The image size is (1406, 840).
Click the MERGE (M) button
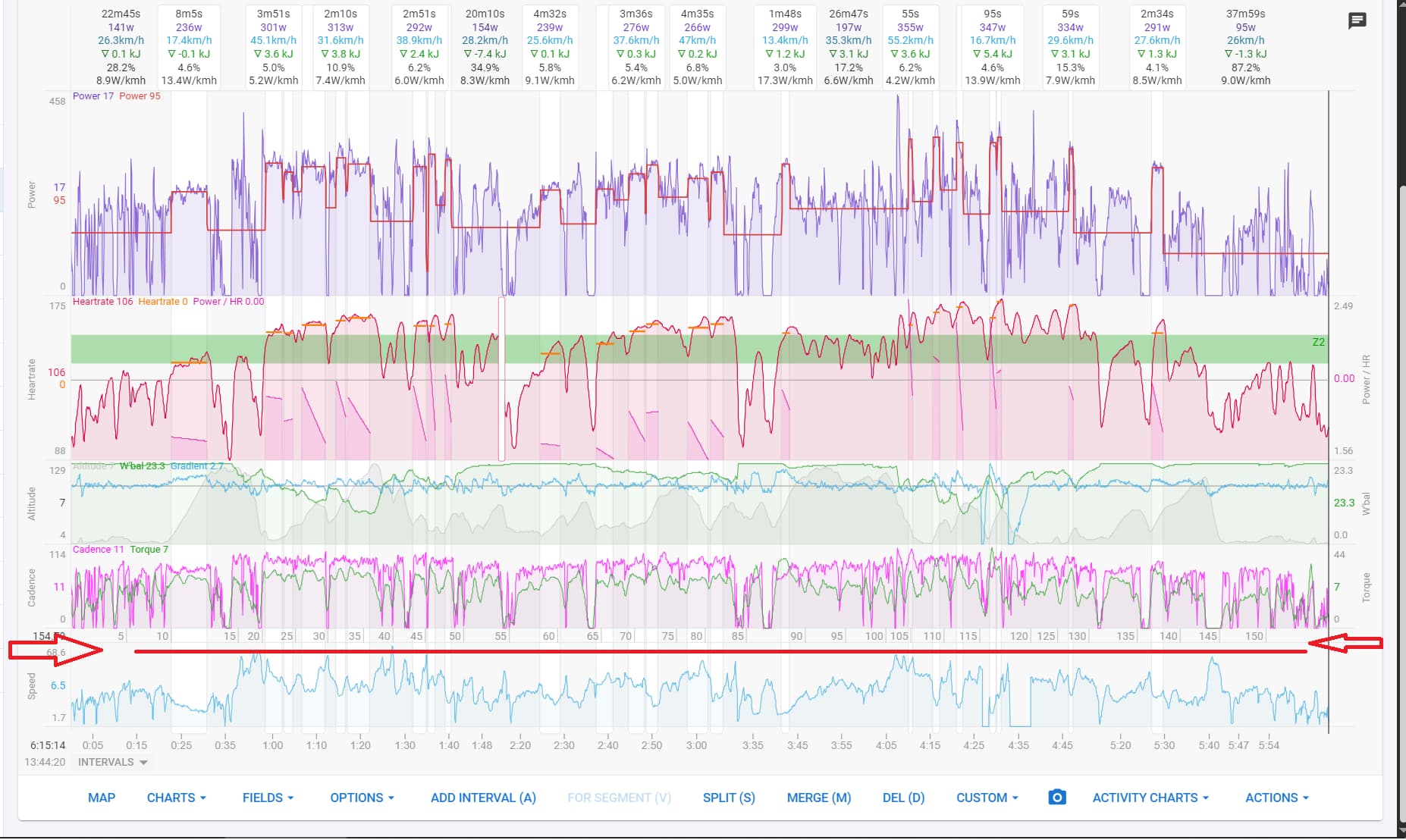pyautogui.click(x=818, y=798)
